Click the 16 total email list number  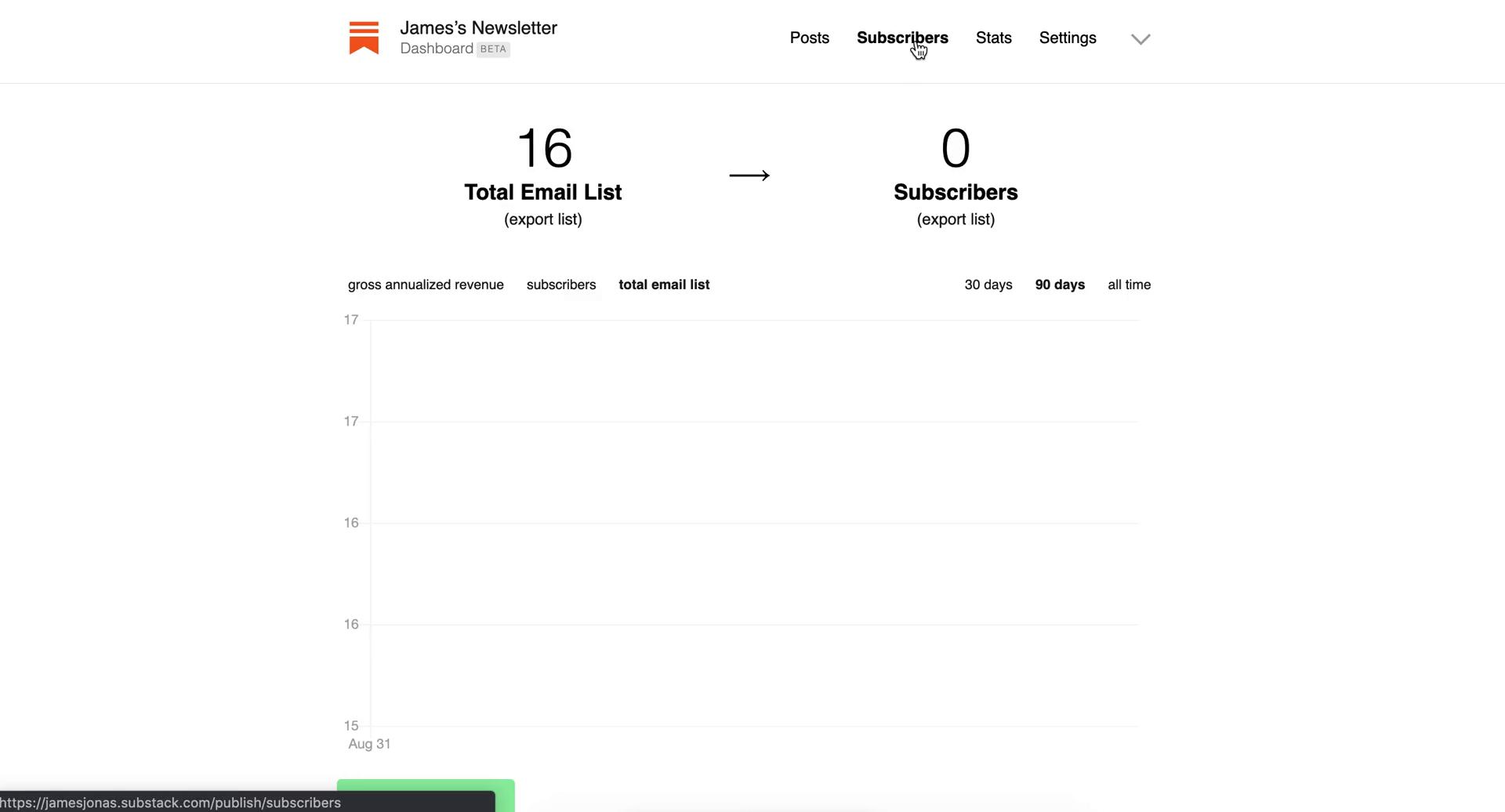pos(545,148)
